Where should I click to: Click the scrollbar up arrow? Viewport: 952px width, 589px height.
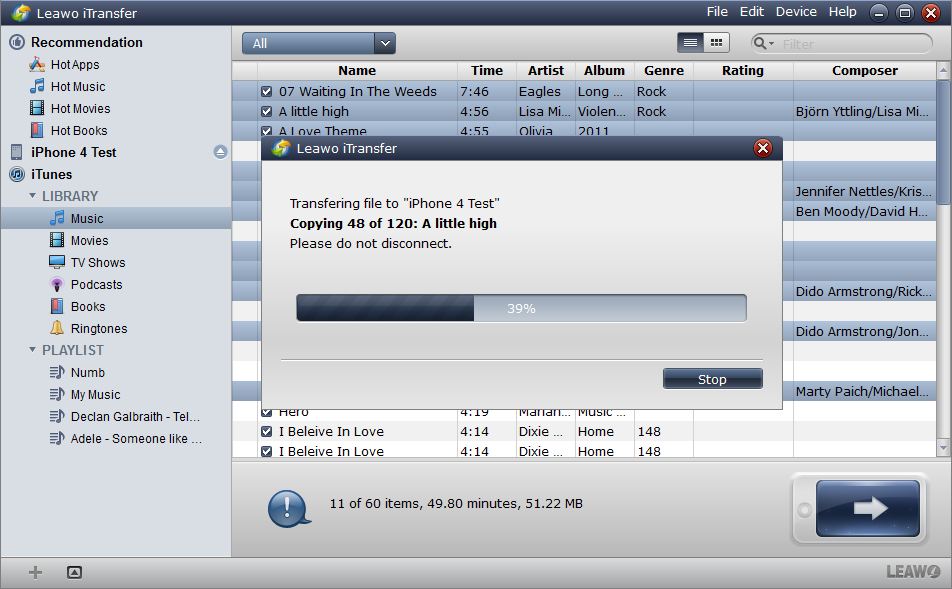pos(943,70)
